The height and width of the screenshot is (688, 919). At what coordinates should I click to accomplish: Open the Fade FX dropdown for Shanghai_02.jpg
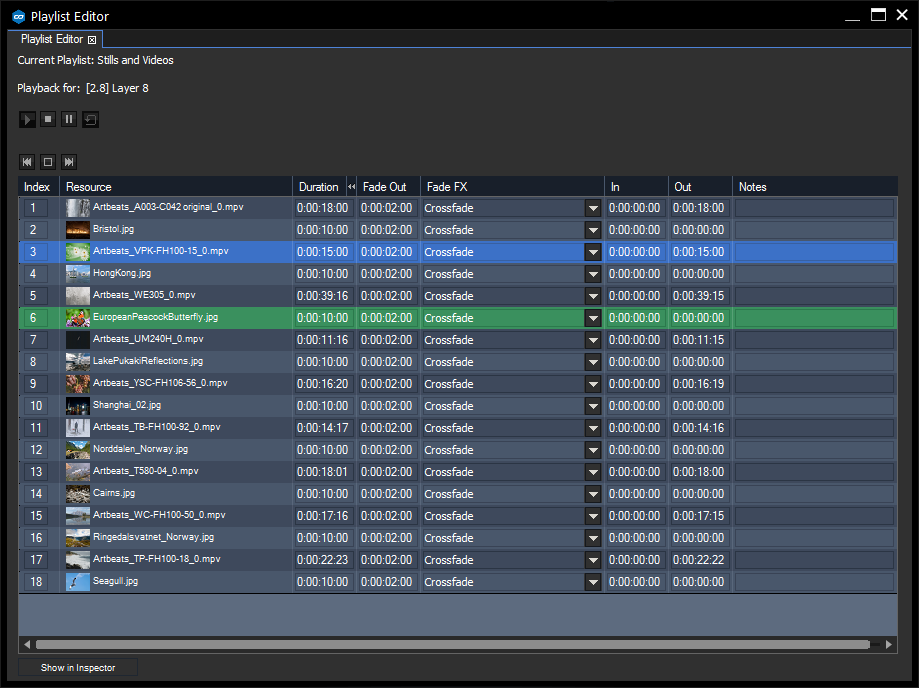[594, 405]
